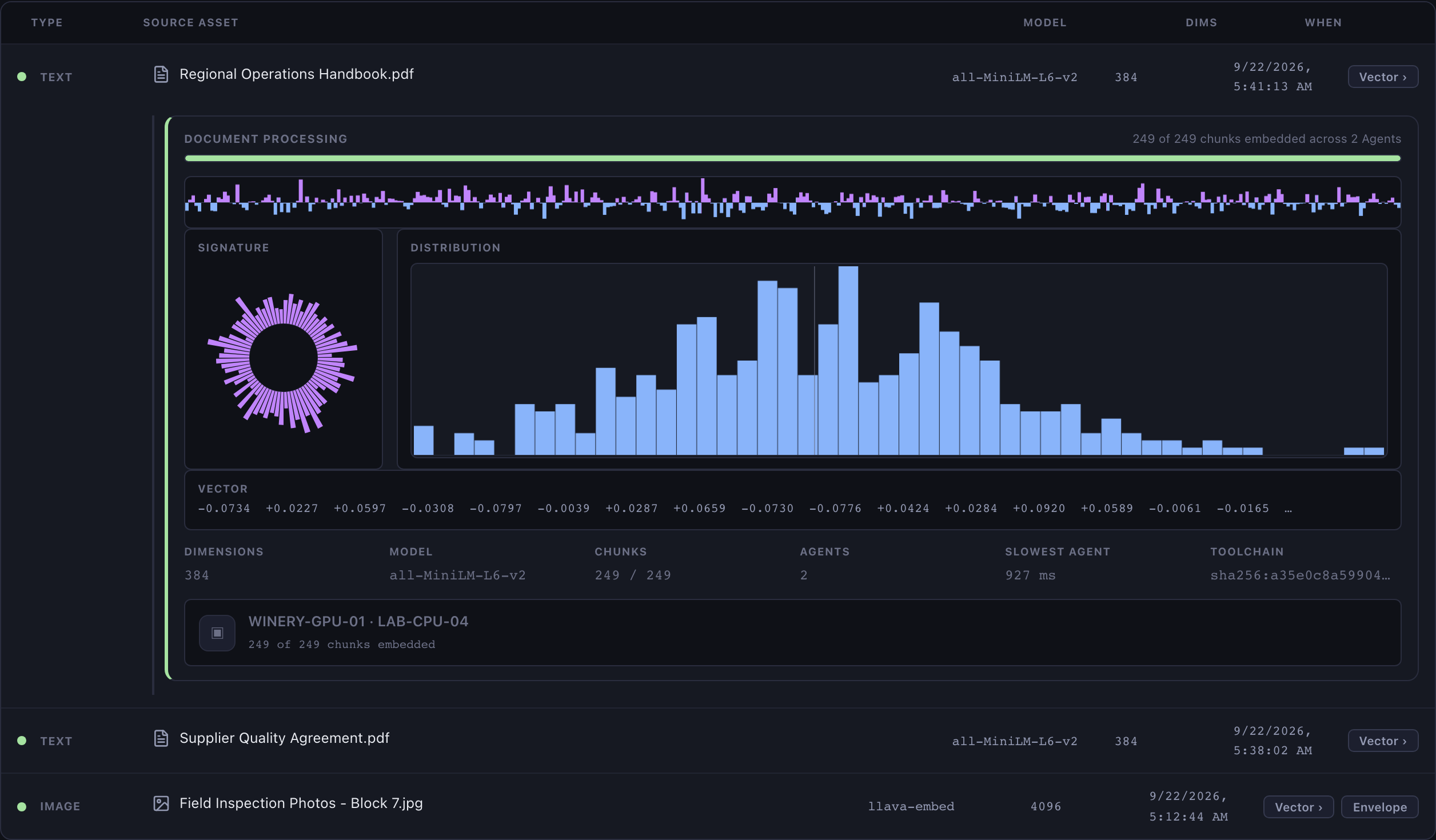Select the DIMS column header

click(1201, 22)
